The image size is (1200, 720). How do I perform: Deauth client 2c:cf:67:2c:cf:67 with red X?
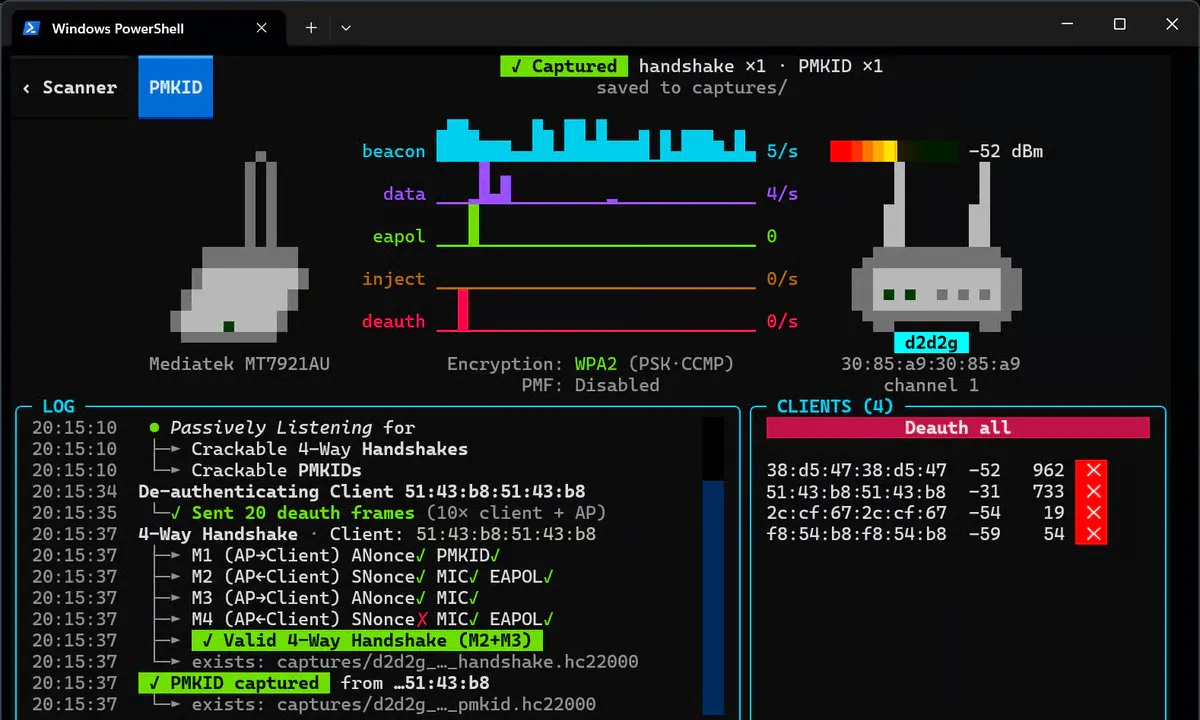1091,513
